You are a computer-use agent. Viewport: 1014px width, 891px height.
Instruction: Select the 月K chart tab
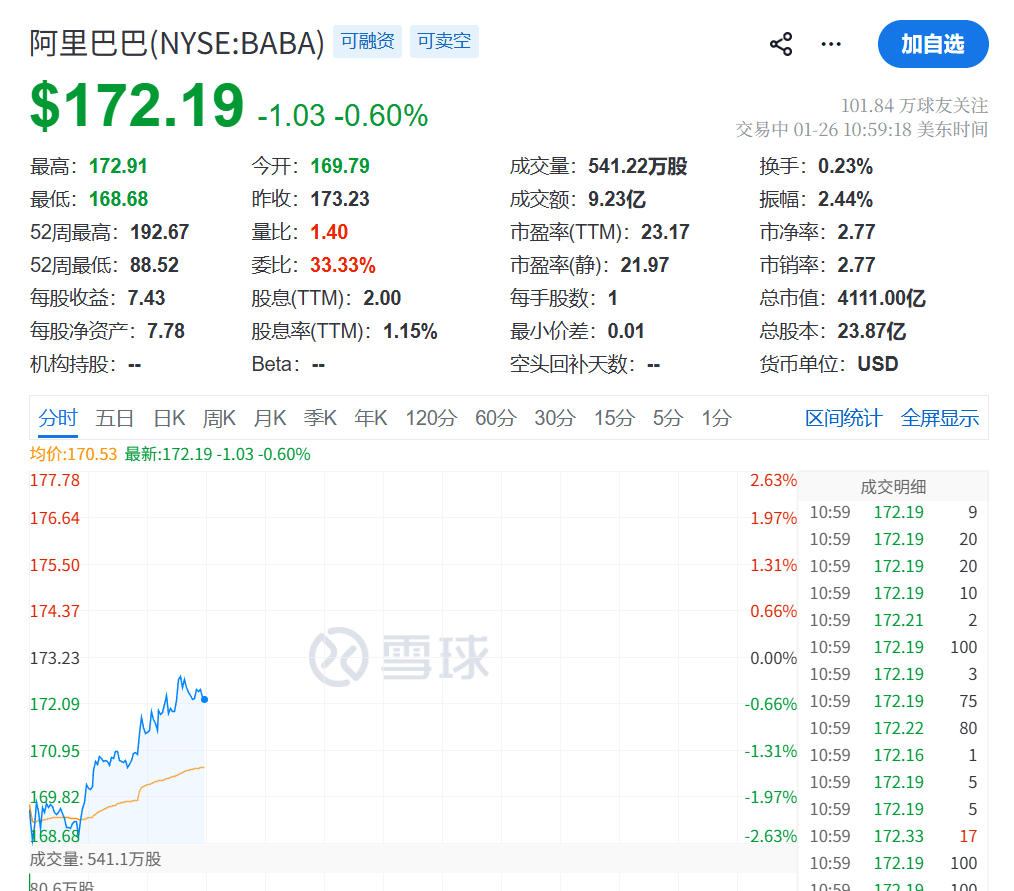[270, 418]
